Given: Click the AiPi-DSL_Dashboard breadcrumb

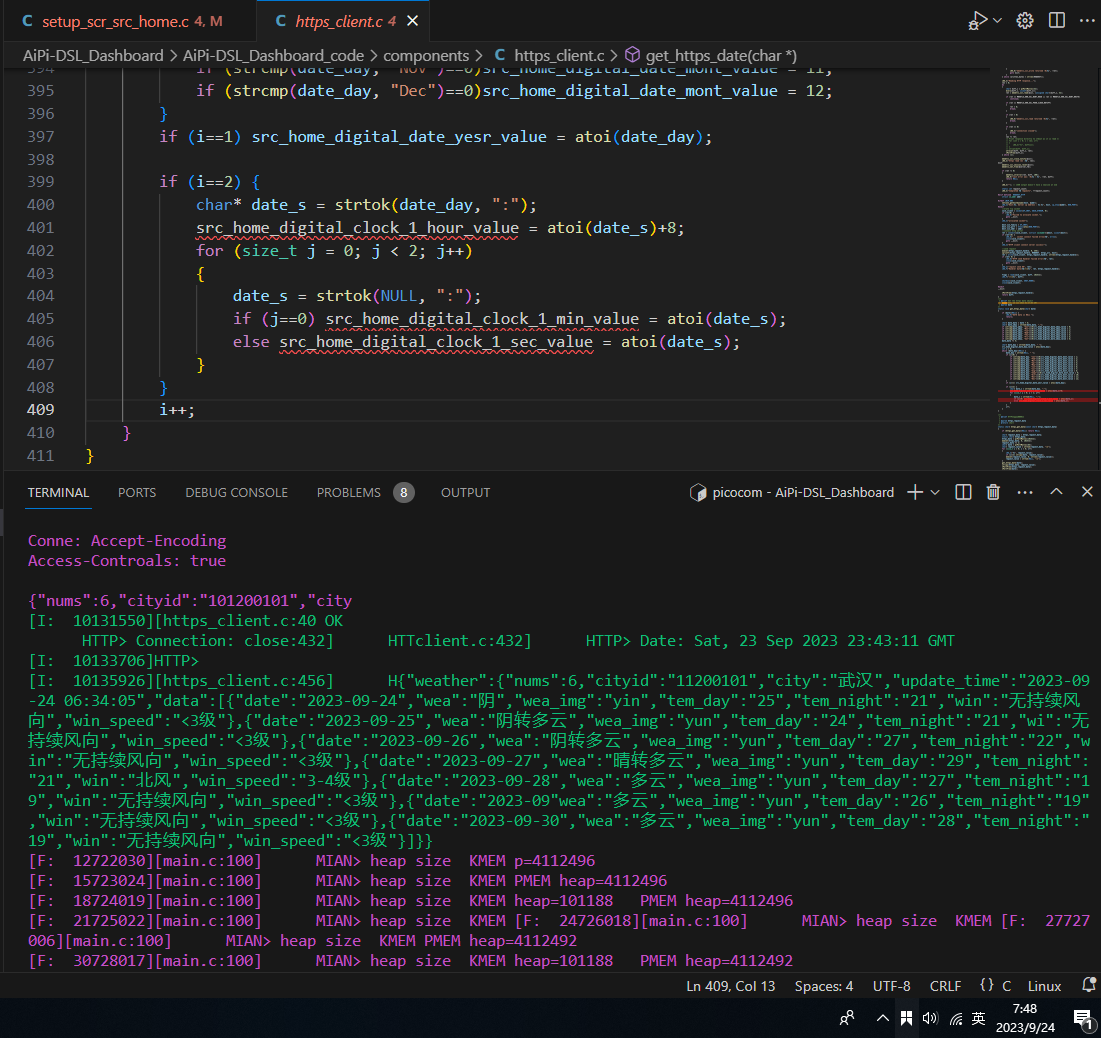Looking at the screenshot, I should tap(93, 55).
